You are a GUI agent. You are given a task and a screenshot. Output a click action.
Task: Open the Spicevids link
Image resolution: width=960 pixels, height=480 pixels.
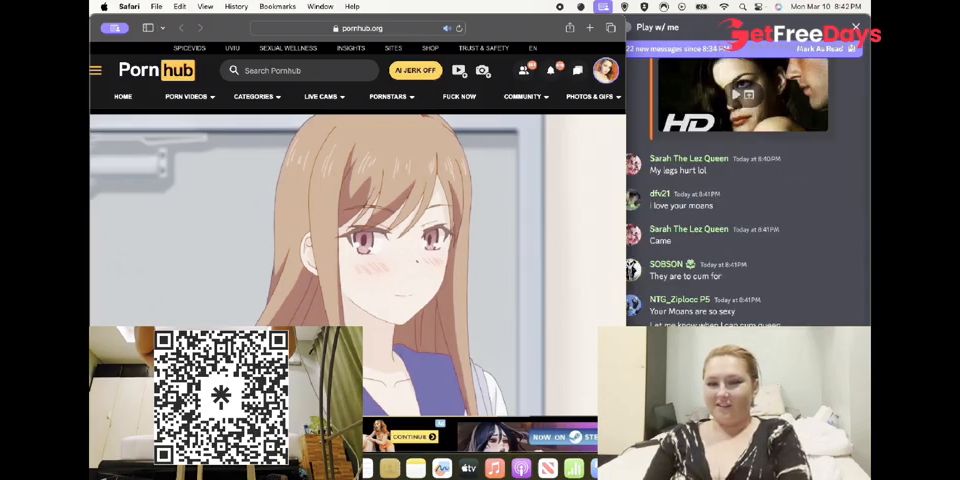189,48
